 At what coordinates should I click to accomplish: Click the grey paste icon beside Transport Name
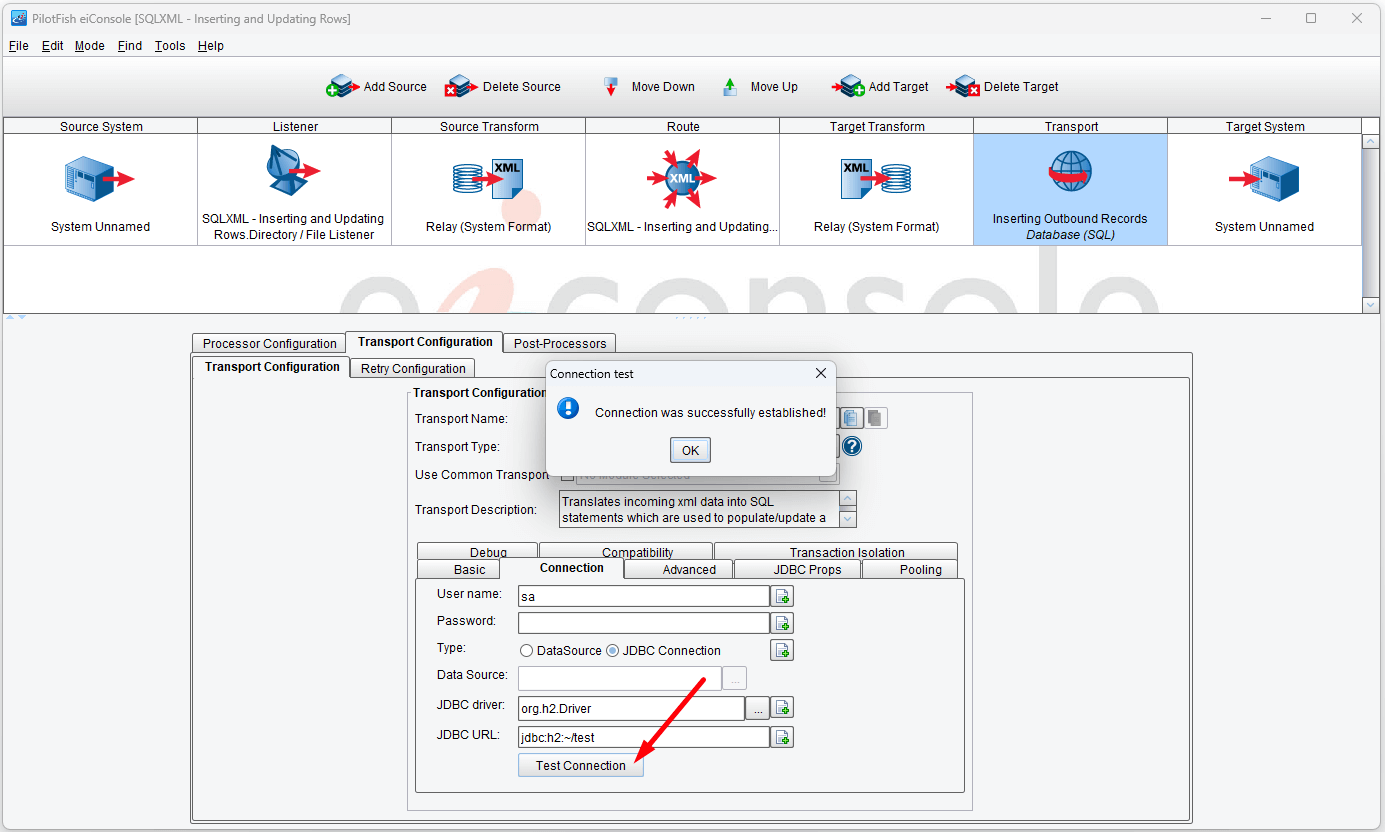[x=875, y=418]
